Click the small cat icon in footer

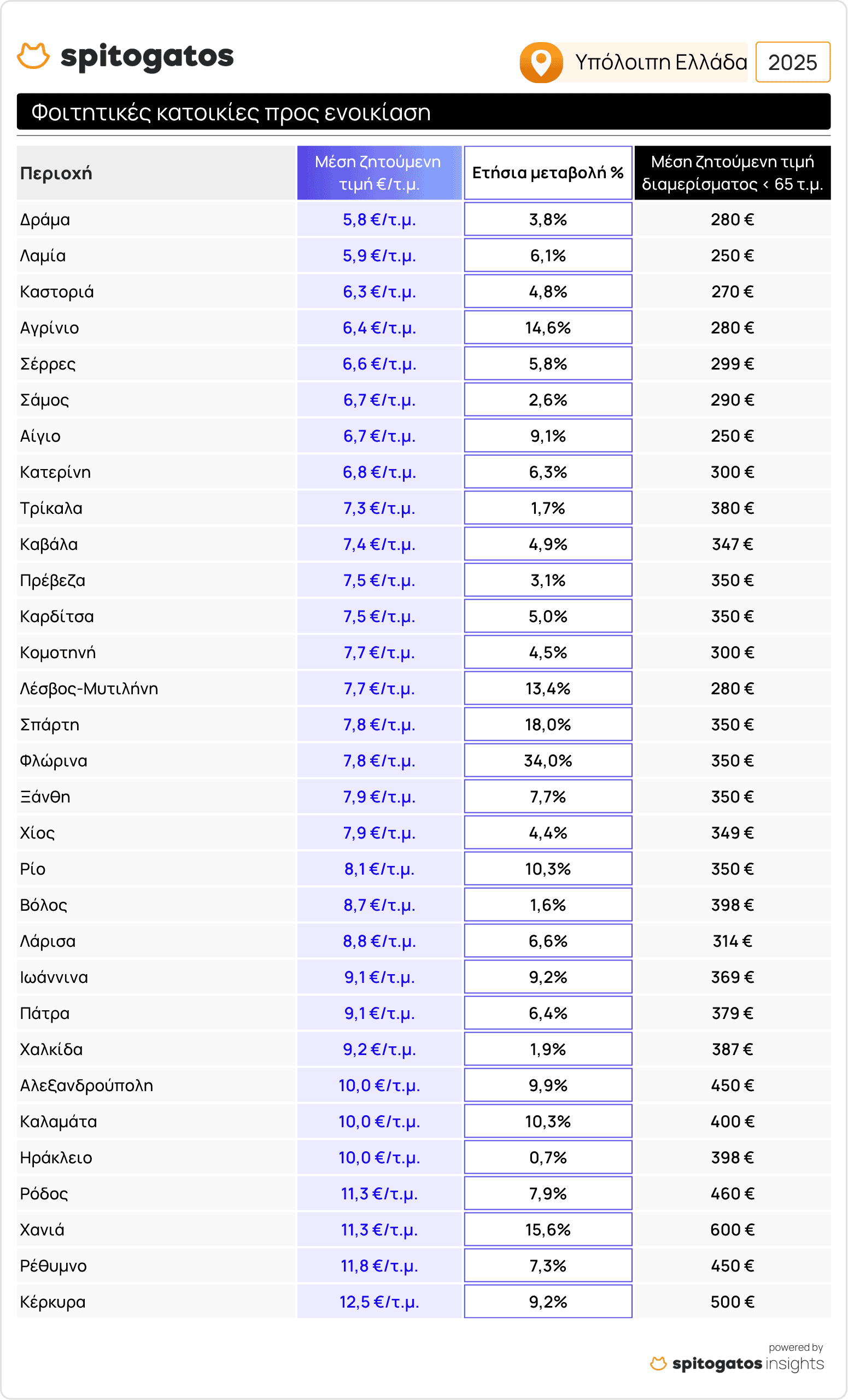click(658, 1363)
